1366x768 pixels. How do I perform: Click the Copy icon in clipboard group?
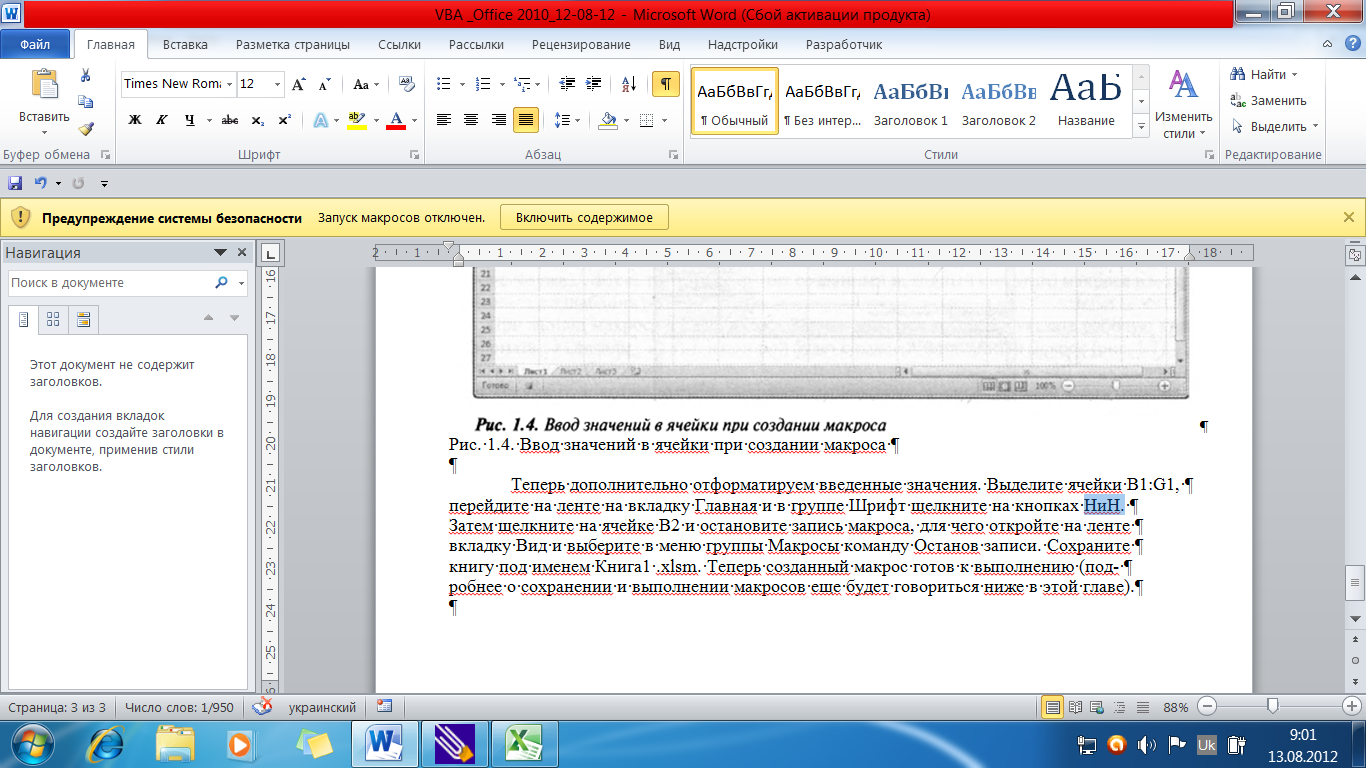pyautogui.click(x=86, y=102)
